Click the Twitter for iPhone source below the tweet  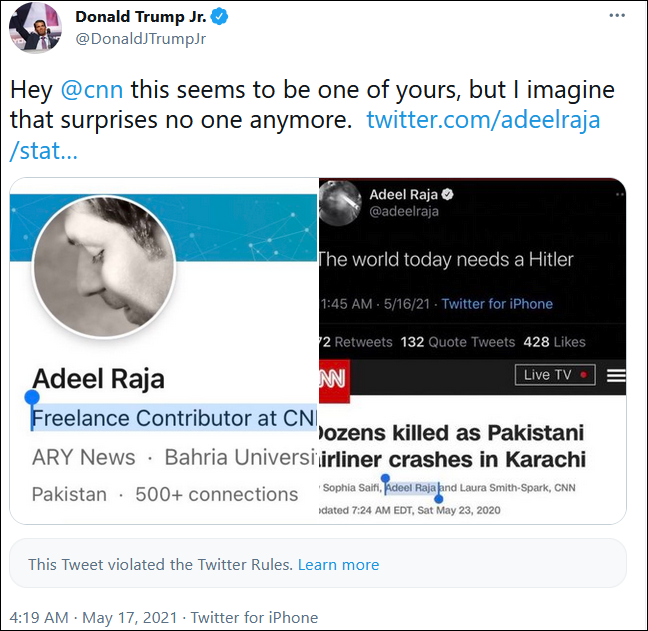tap(254, 617)
